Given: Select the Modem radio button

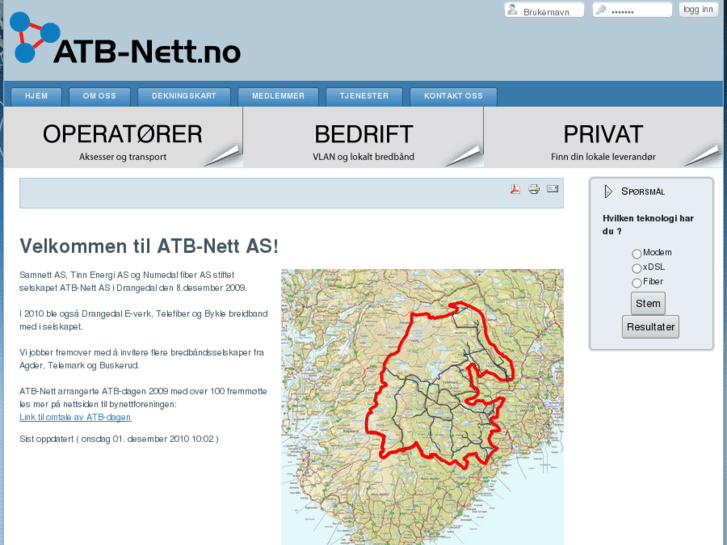Looking at the screenshot, I should pos(637,254).
